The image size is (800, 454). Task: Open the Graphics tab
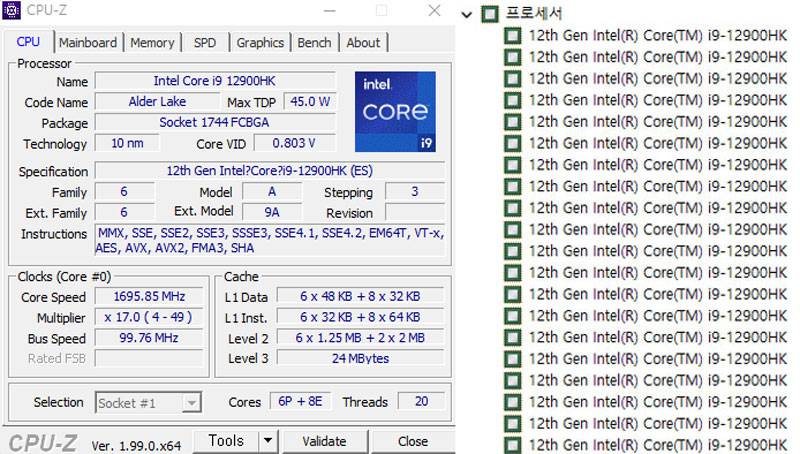[260, 42]
